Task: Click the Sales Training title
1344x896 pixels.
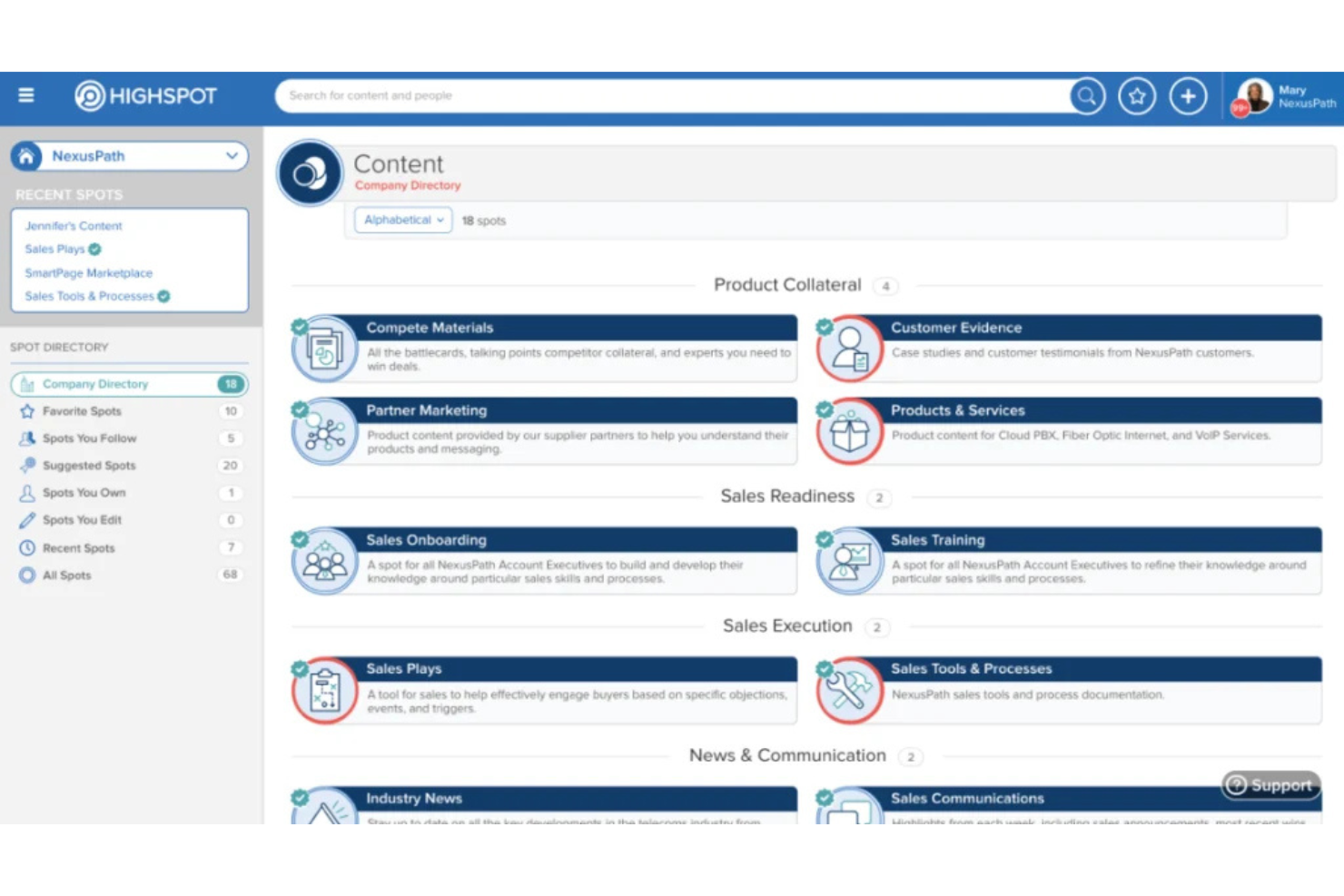Action: coord(938,540)
